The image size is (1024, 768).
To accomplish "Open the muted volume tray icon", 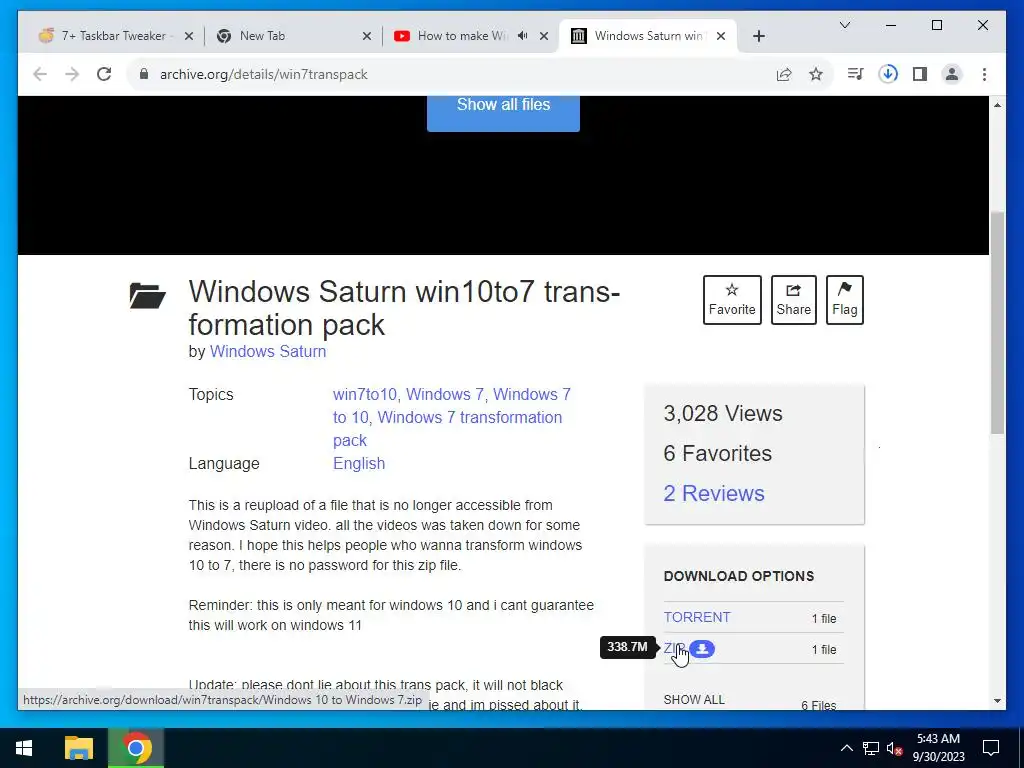I will [x=895, y=748].
